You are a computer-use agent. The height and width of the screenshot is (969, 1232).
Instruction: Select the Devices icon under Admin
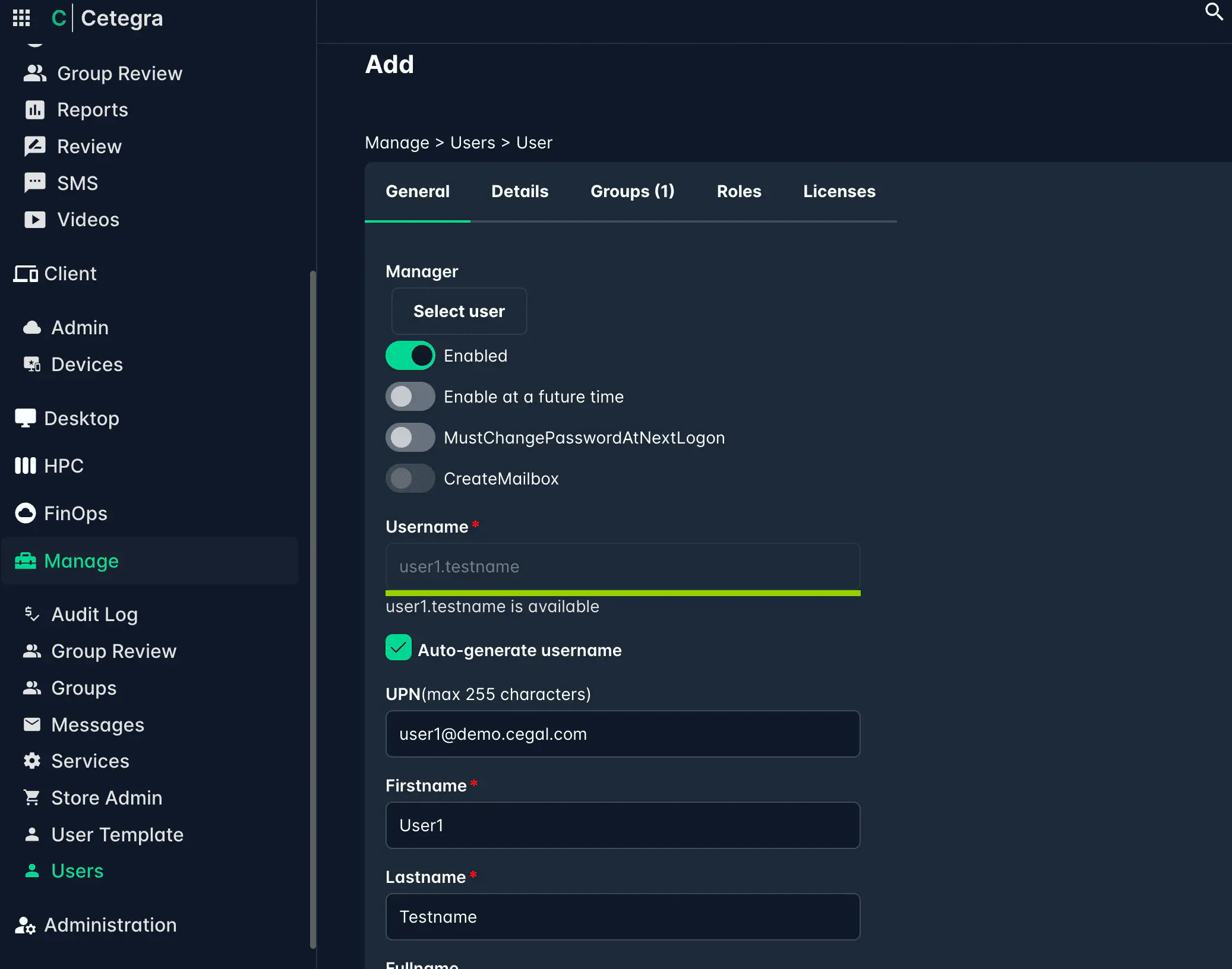click(x=31, y=364)
